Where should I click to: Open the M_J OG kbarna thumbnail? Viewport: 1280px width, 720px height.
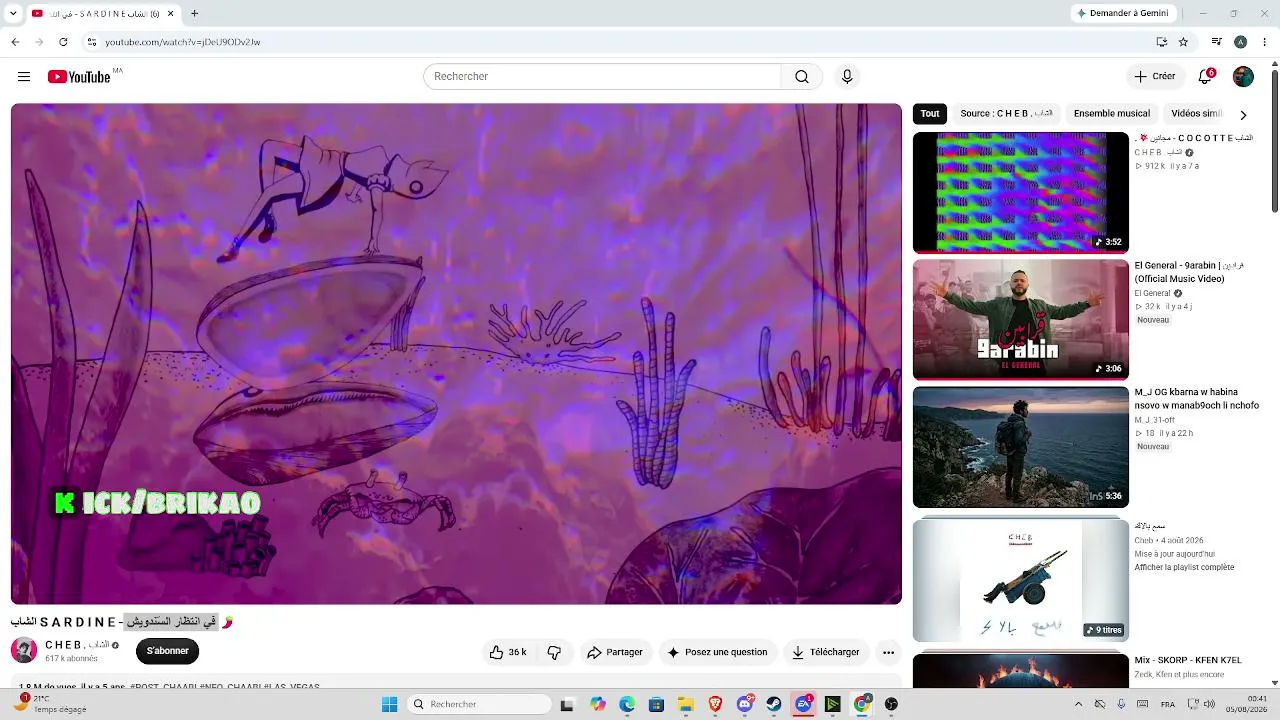[1020, 447]
